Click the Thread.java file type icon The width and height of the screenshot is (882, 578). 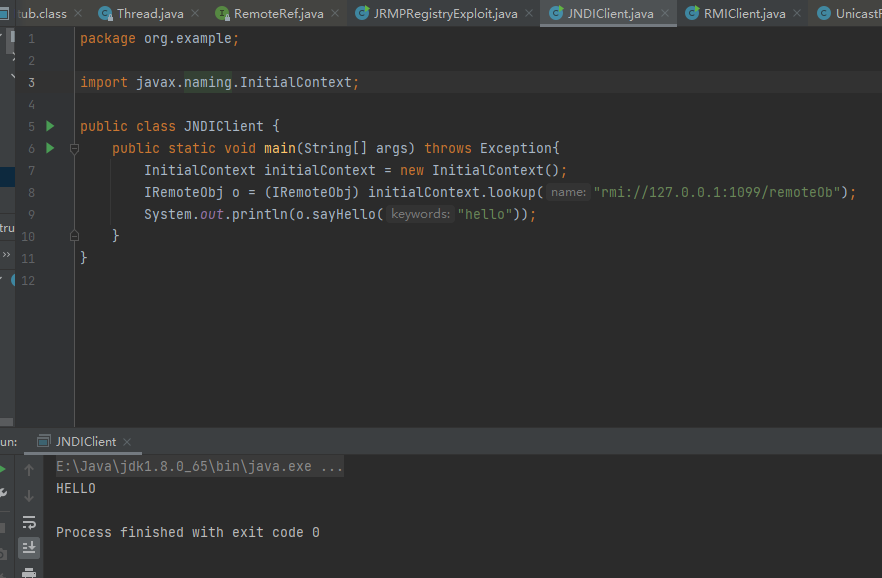click(x=105, y=13)
